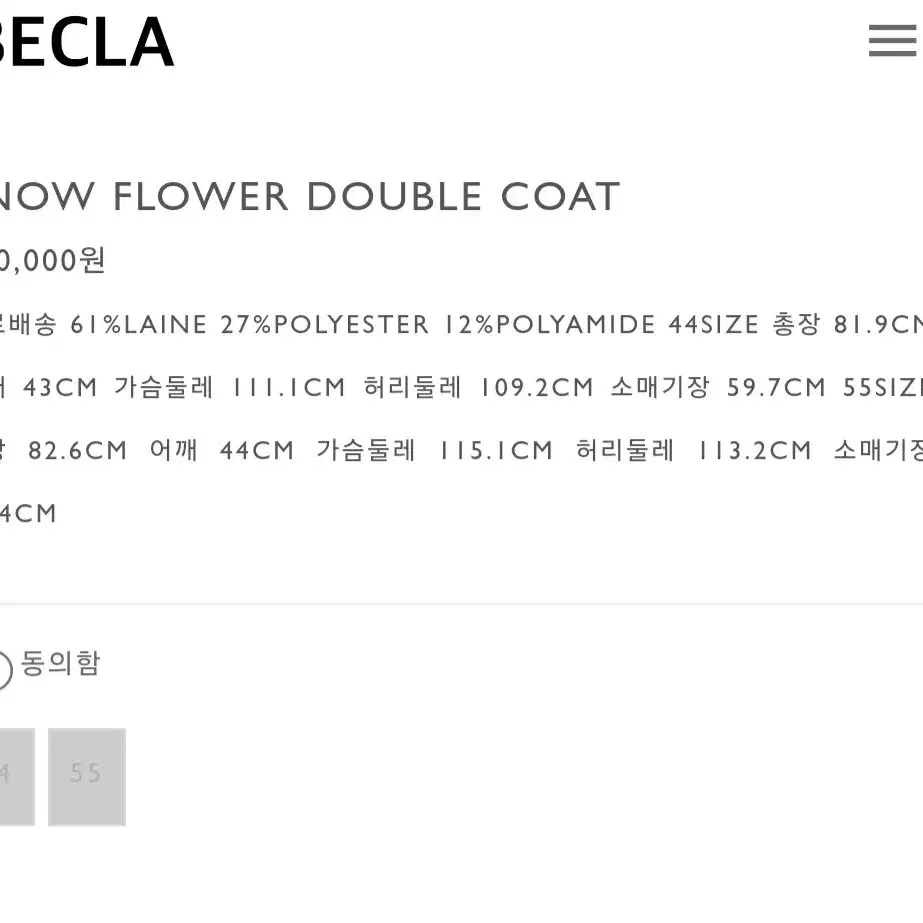The width and height of the screenshot is (923, 923).
Task: Click the 허리둘레 113.2CM measurement text
Action: (x=693, y=450)
